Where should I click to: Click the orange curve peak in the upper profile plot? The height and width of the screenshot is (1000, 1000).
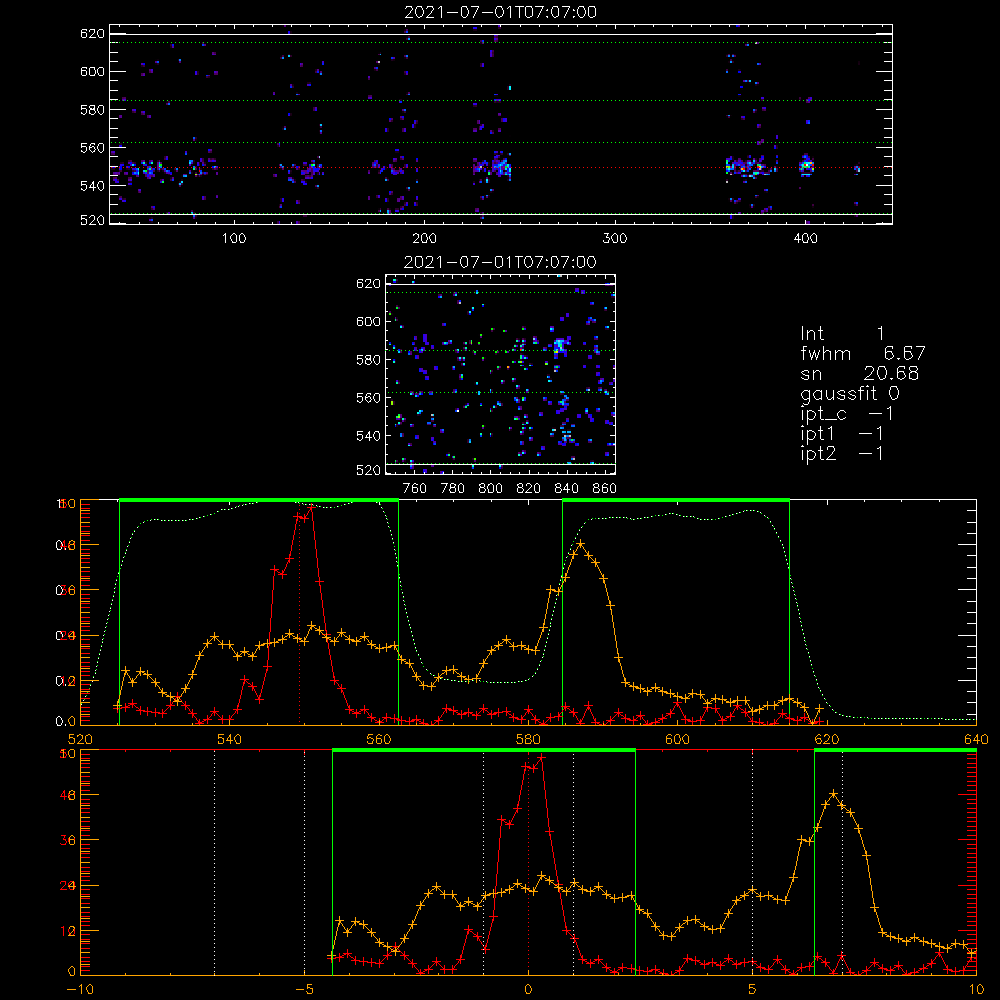coord(580,543)
